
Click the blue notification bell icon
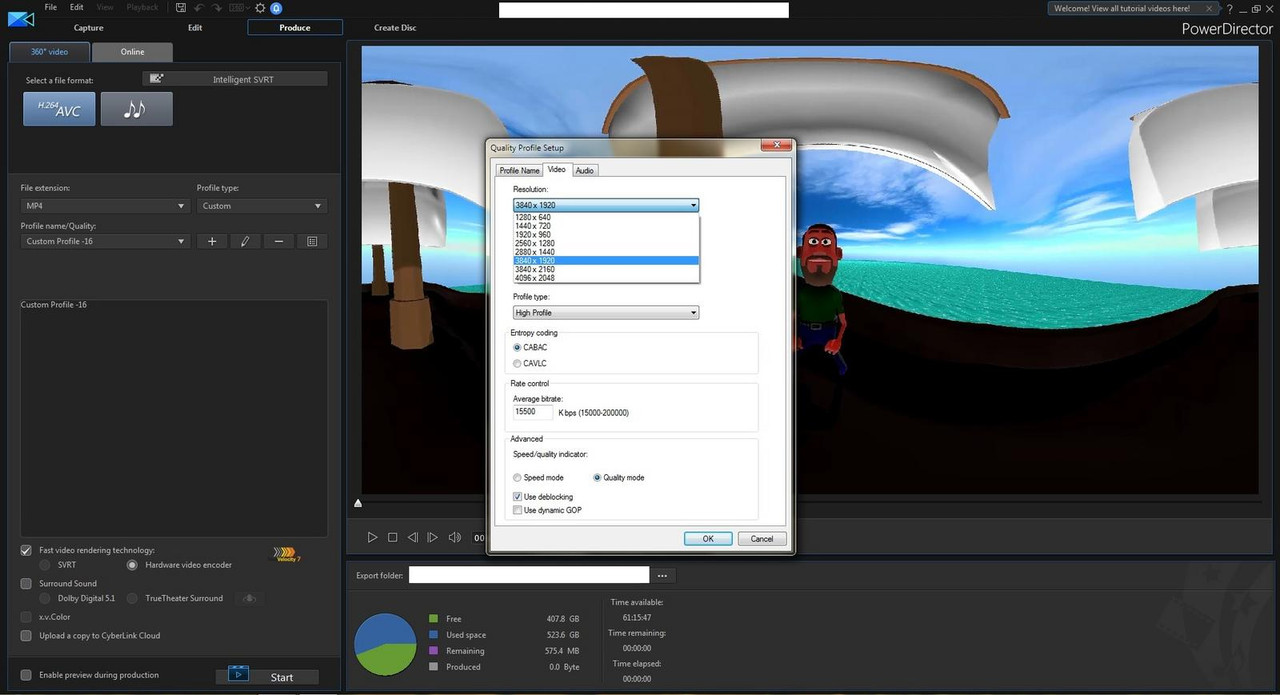(x=276, y=8)
